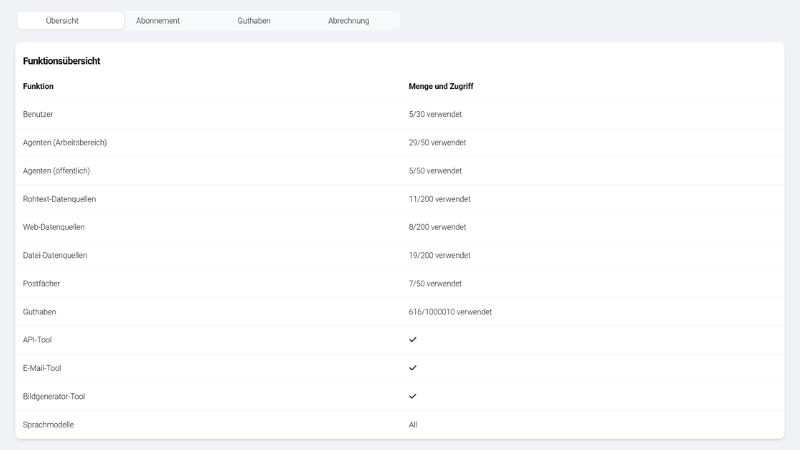Go to the Abrechnung tab

coord(348,21)
